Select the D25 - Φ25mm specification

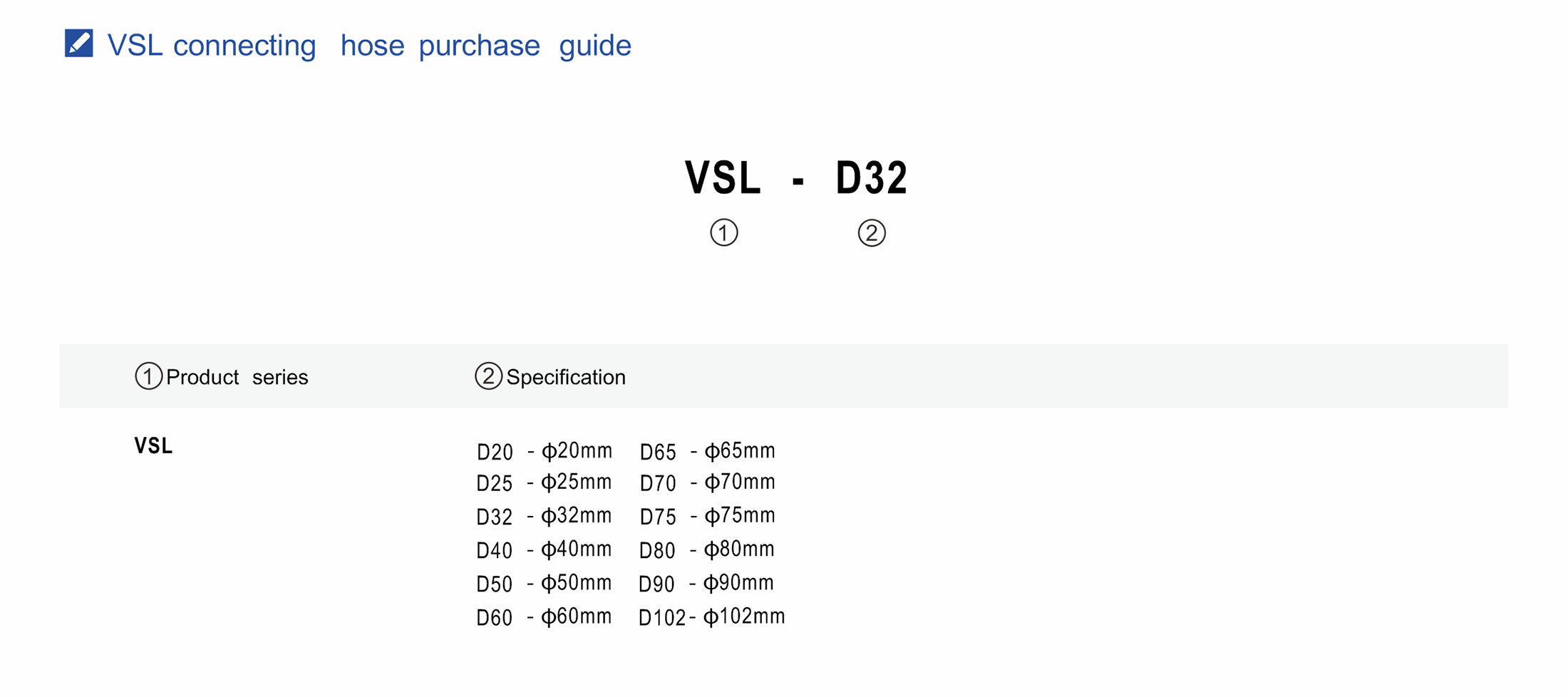[545, 483]
